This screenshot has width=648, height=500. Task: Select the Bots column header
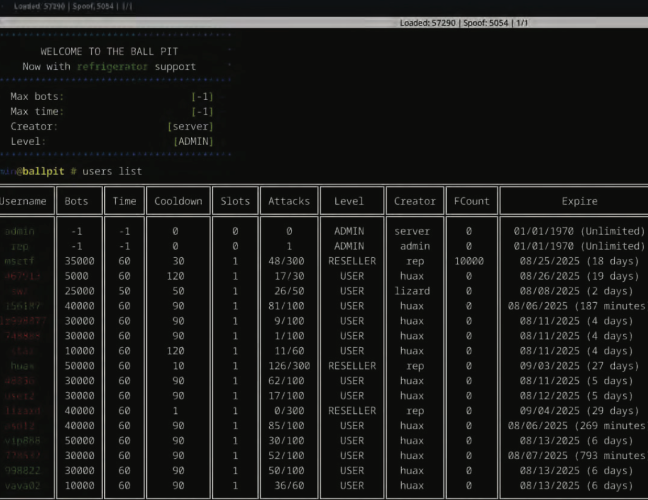(x=76, y=201)
